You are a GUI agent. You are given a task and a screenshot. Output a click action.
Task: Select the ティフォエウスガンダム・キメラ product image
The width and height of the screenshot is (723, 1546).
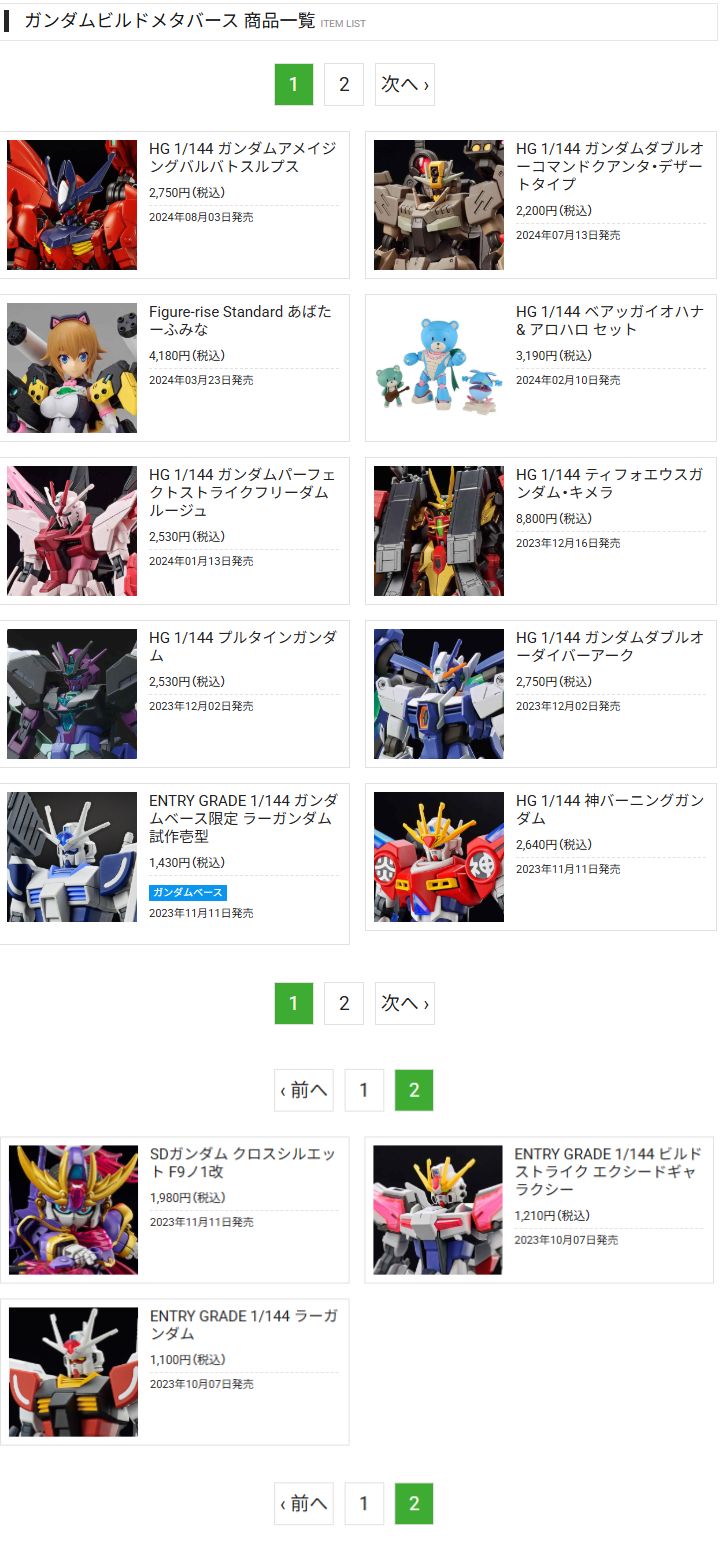[439, 531]
